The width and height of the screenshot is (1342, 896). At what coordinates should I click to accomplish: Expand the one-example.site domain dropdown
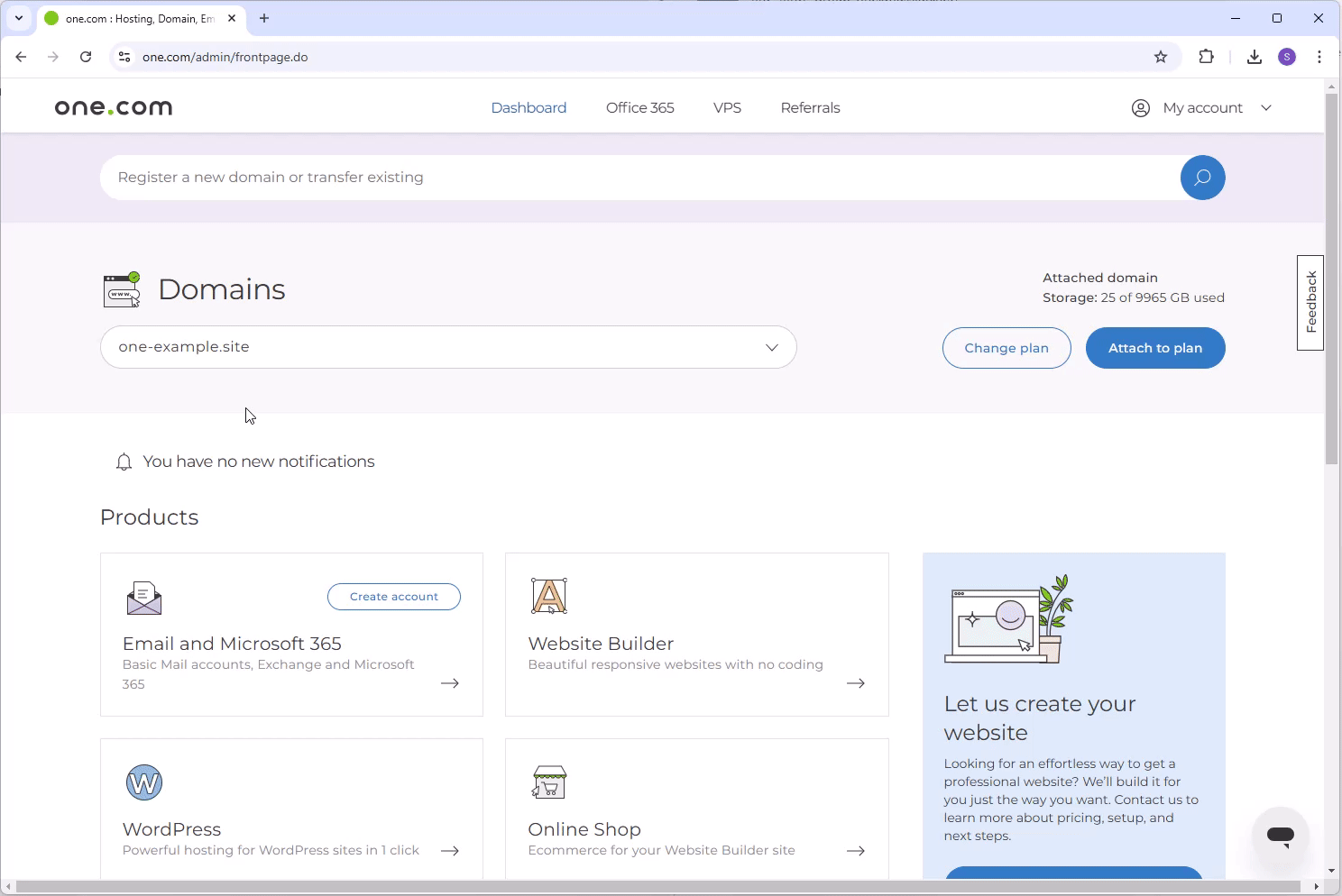coord(771,347)
